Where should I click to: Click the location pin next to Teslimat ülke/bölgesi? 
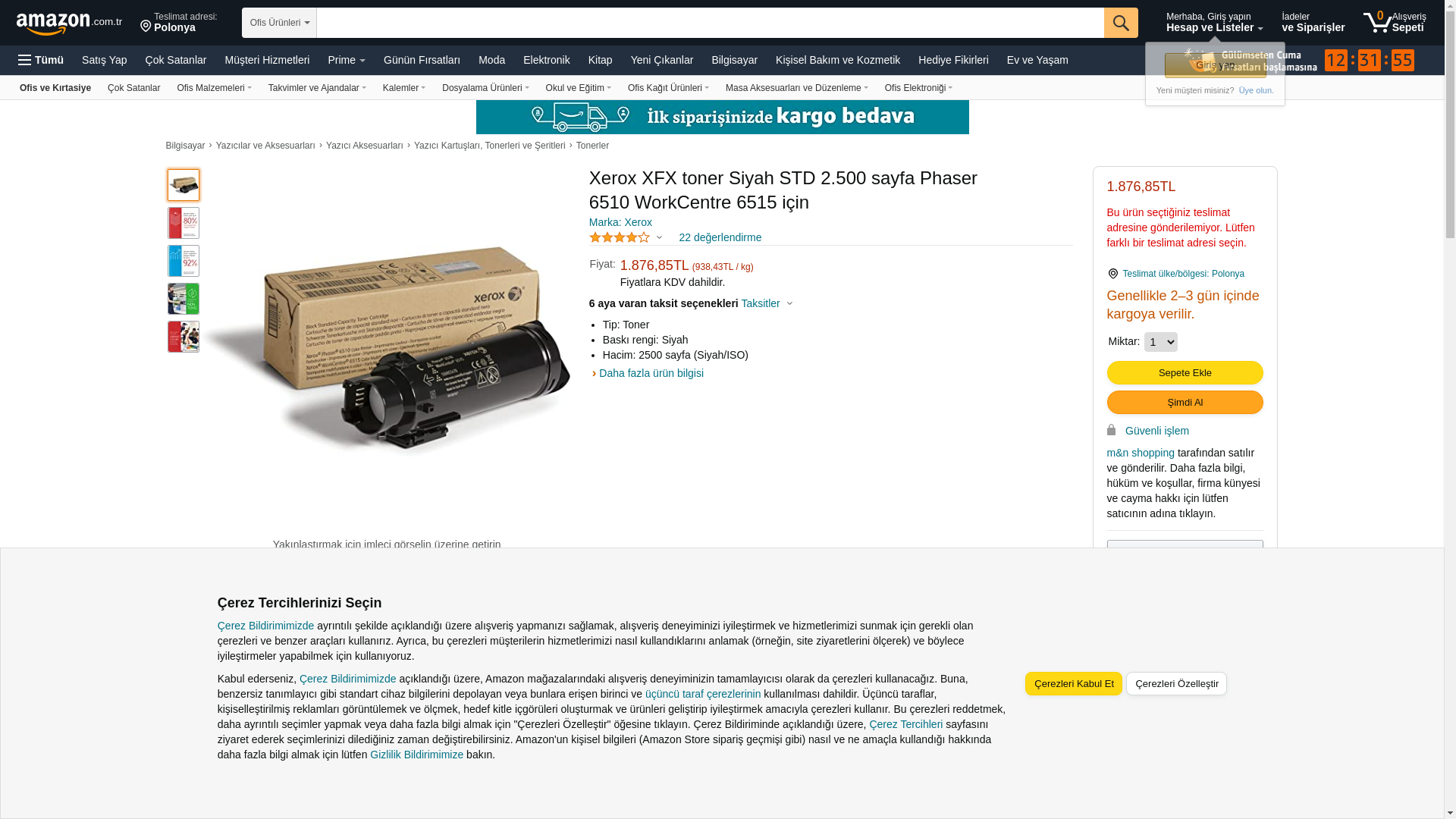coord(1112,274)
